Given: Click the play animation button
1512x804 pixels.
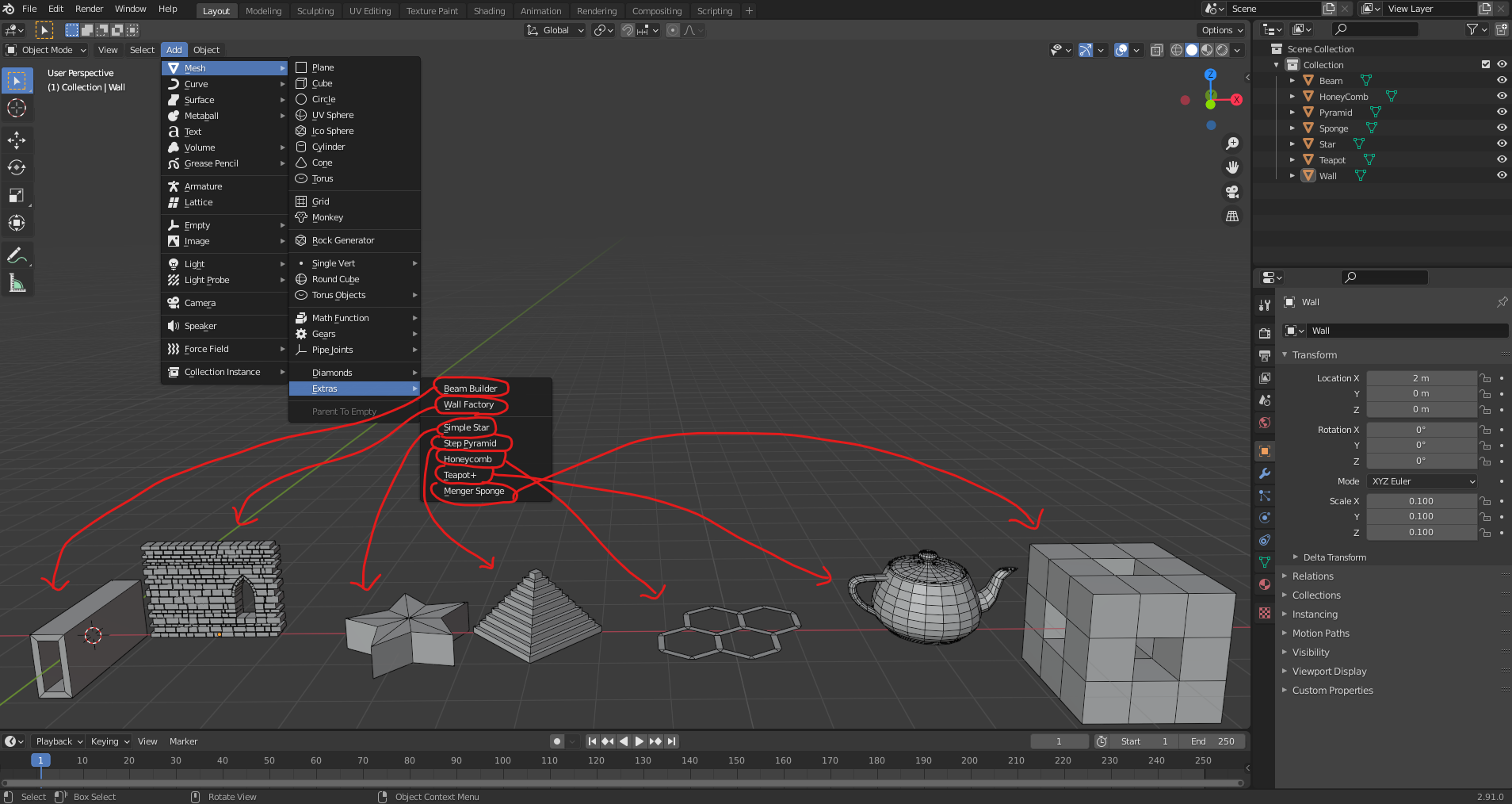Looking at the screenshot, I should 640,741.
